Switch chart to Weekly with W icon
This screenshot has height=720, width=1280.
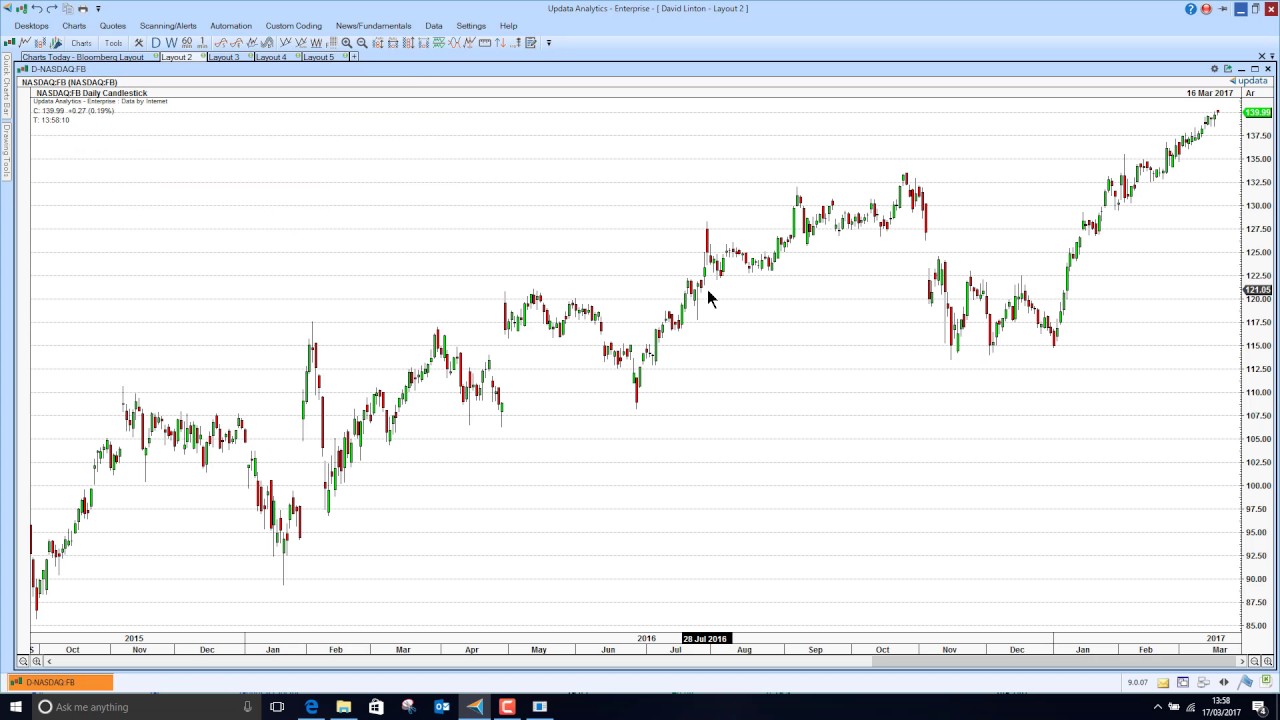171,43
